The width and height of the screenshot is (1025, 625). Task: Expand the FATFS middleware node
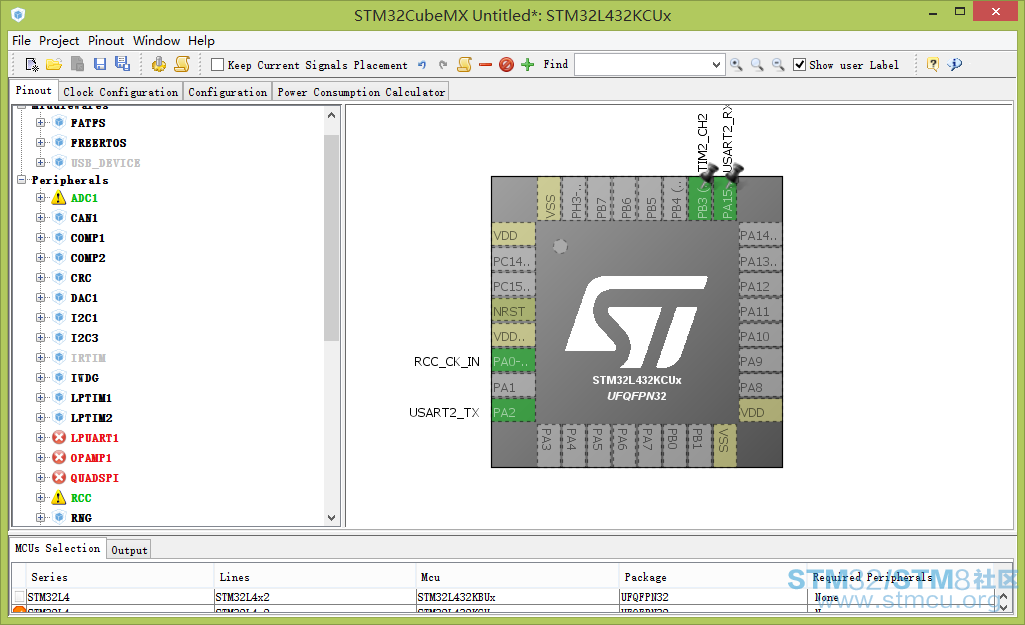(x=41, y=122)
